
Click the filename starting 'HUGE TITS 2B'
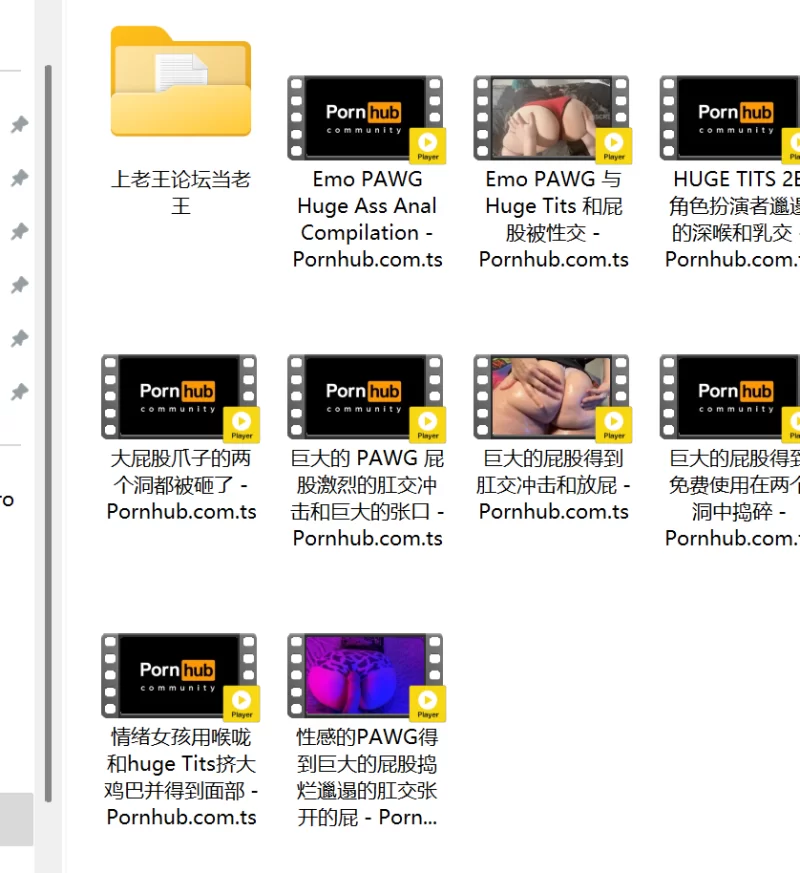click(732, 219)
